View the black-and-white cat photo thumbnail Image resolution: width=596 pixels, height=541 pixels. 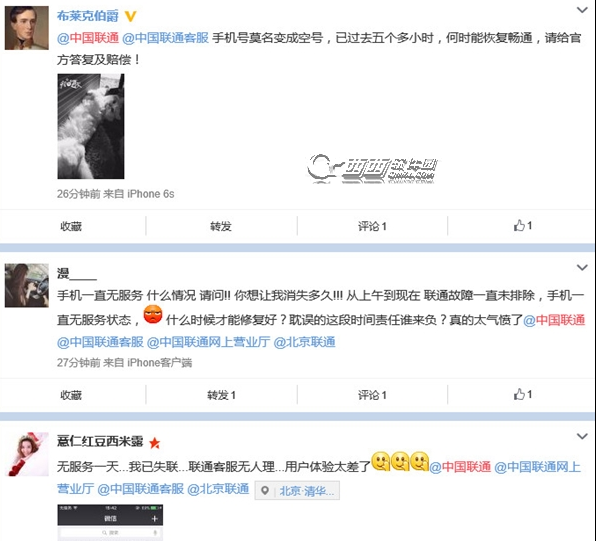click(91, 126)
